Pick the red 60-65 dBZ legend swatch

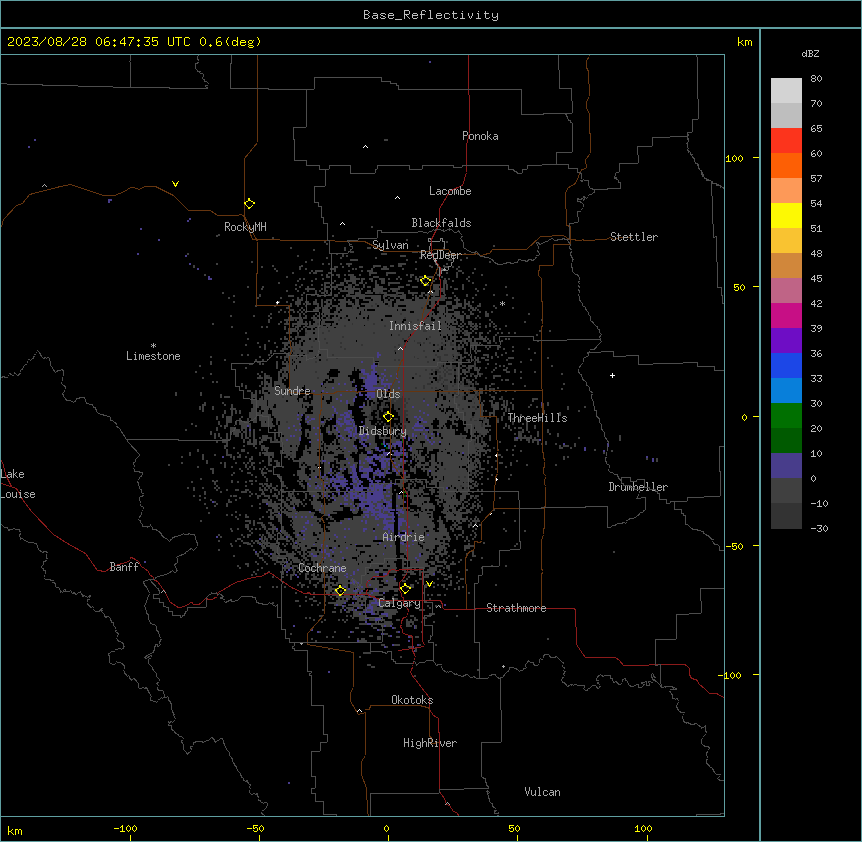click(x=786, y=141)
